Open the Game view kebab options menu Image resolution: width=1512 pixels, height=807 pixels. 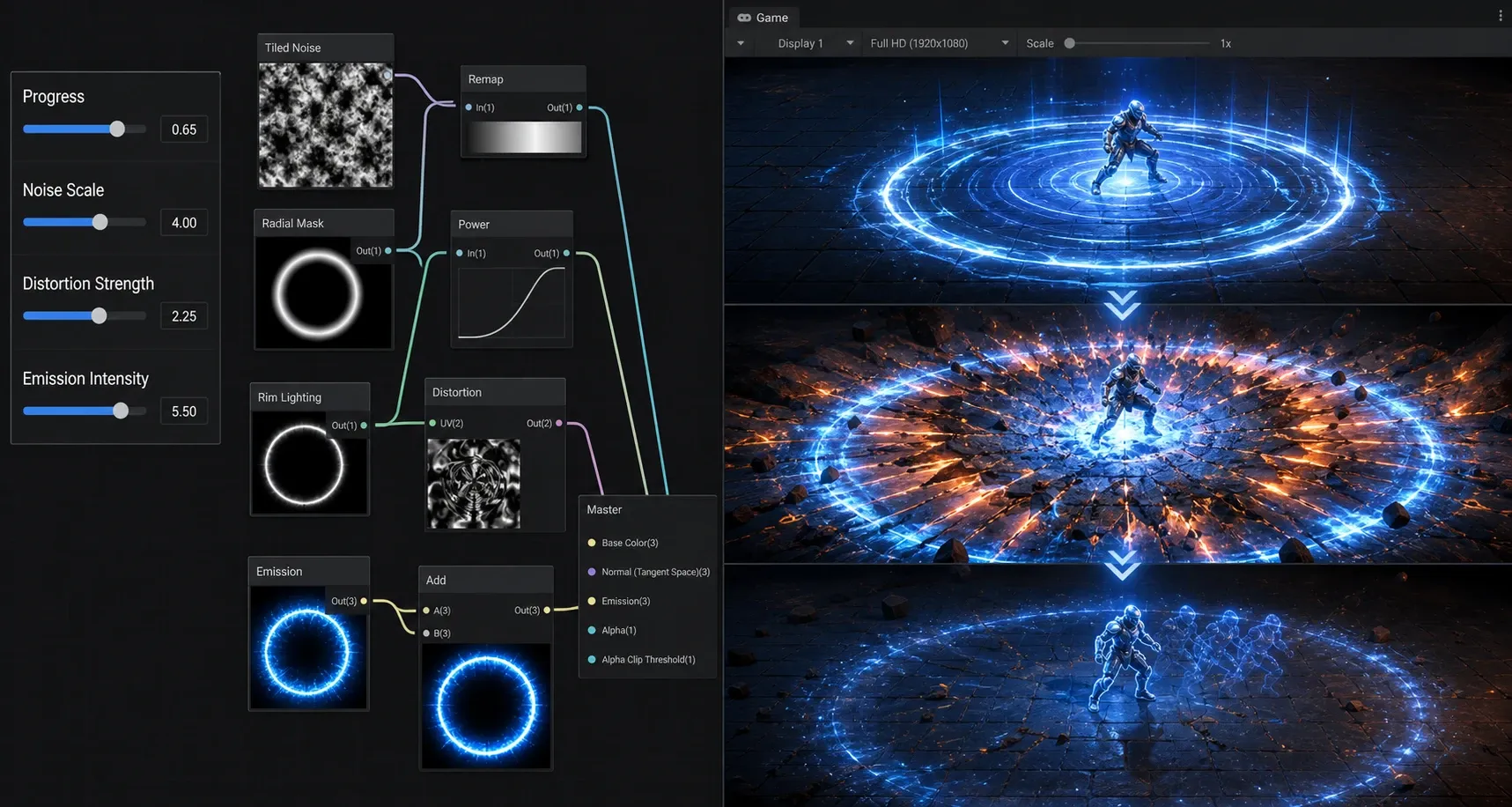[1501, 16]
